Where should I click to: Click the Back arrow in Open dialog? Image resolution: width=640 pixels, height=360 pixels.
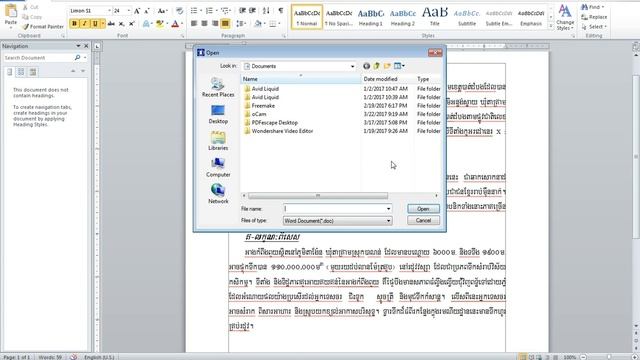click(366, 66)
